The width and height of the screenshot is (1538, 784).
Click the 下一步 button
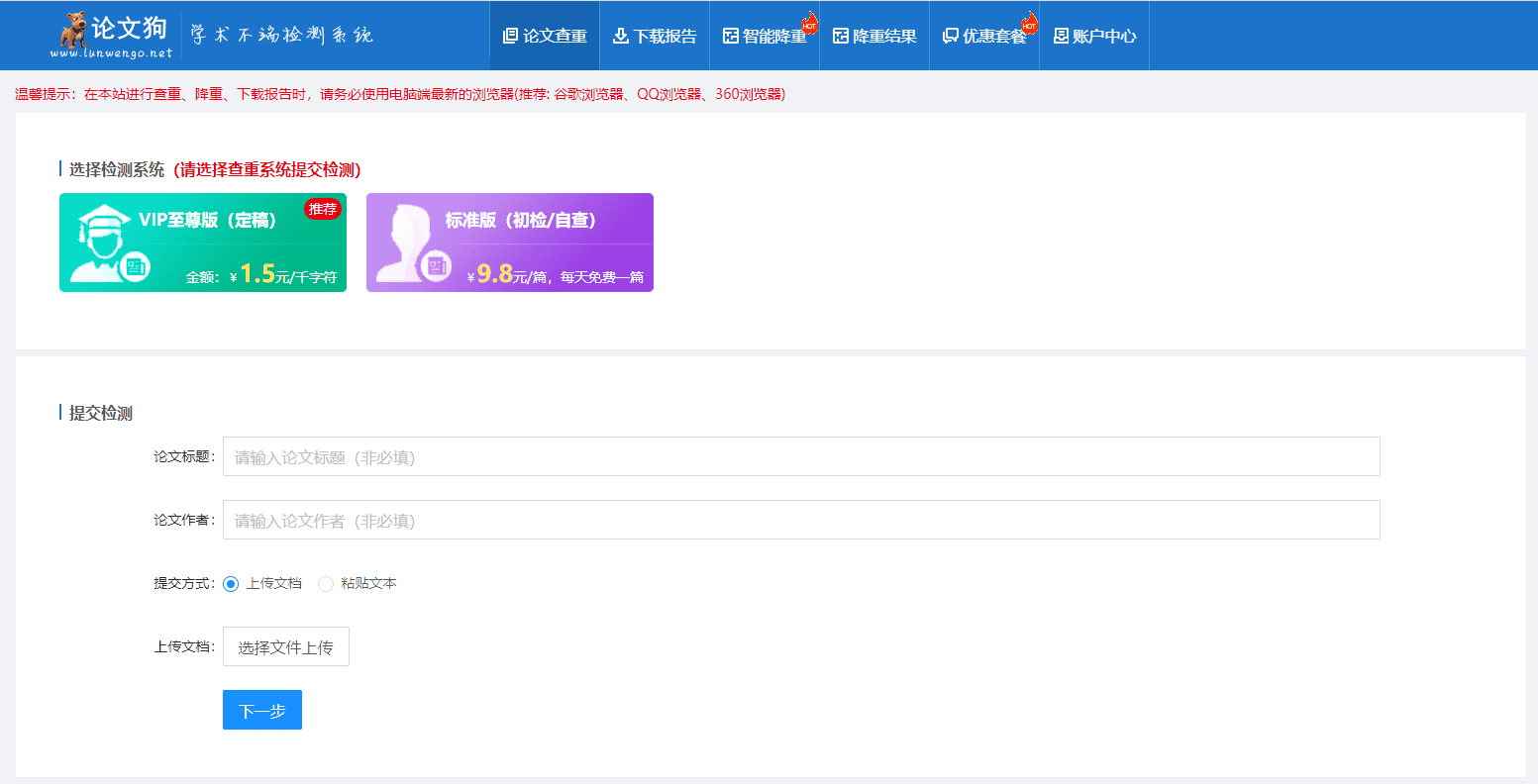(x=261, y=710)
